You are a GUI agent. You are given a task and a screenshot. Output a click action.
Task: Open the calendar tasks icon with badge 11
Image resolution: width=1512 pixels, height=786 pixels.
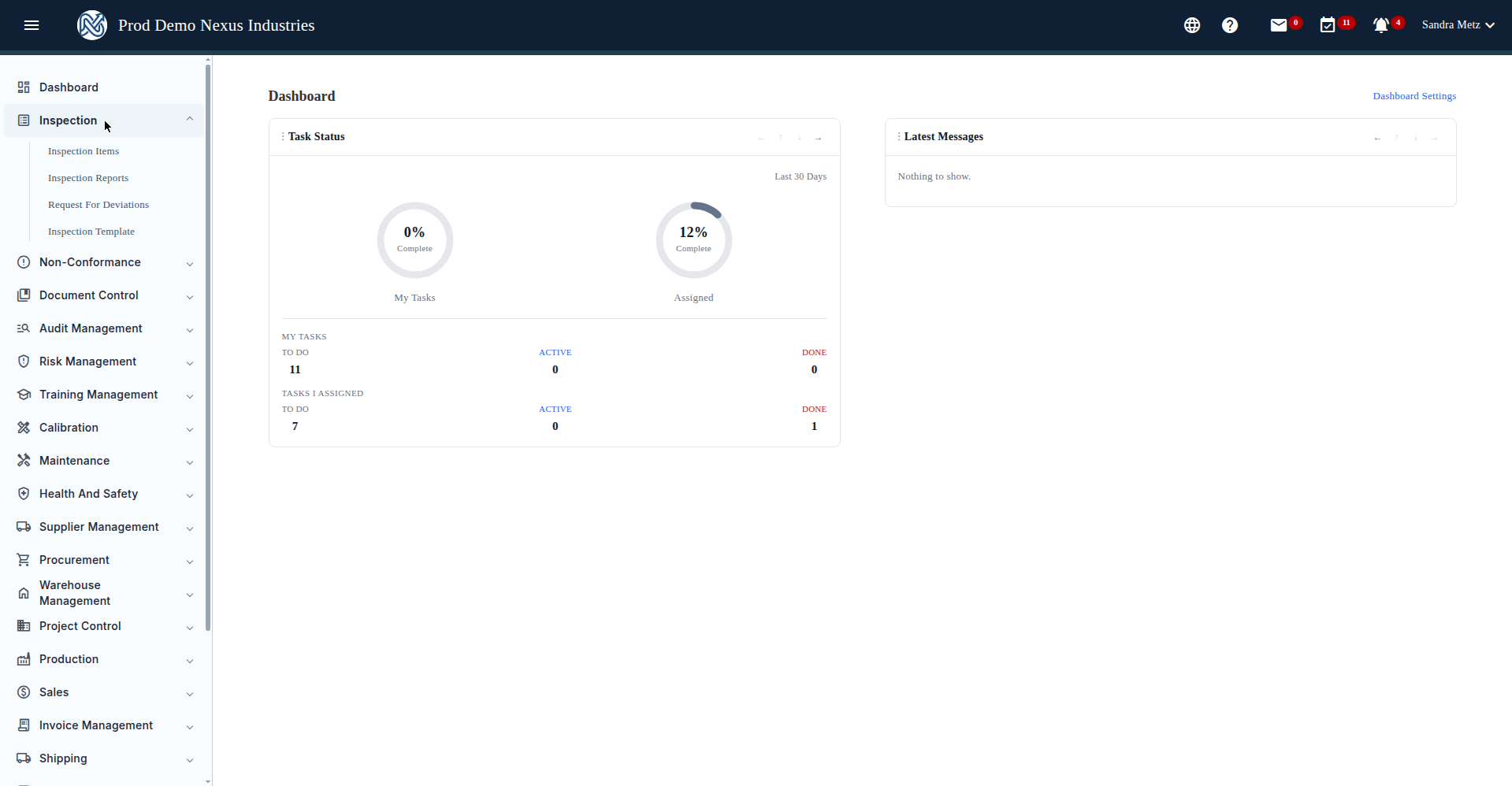(1328, 25)
